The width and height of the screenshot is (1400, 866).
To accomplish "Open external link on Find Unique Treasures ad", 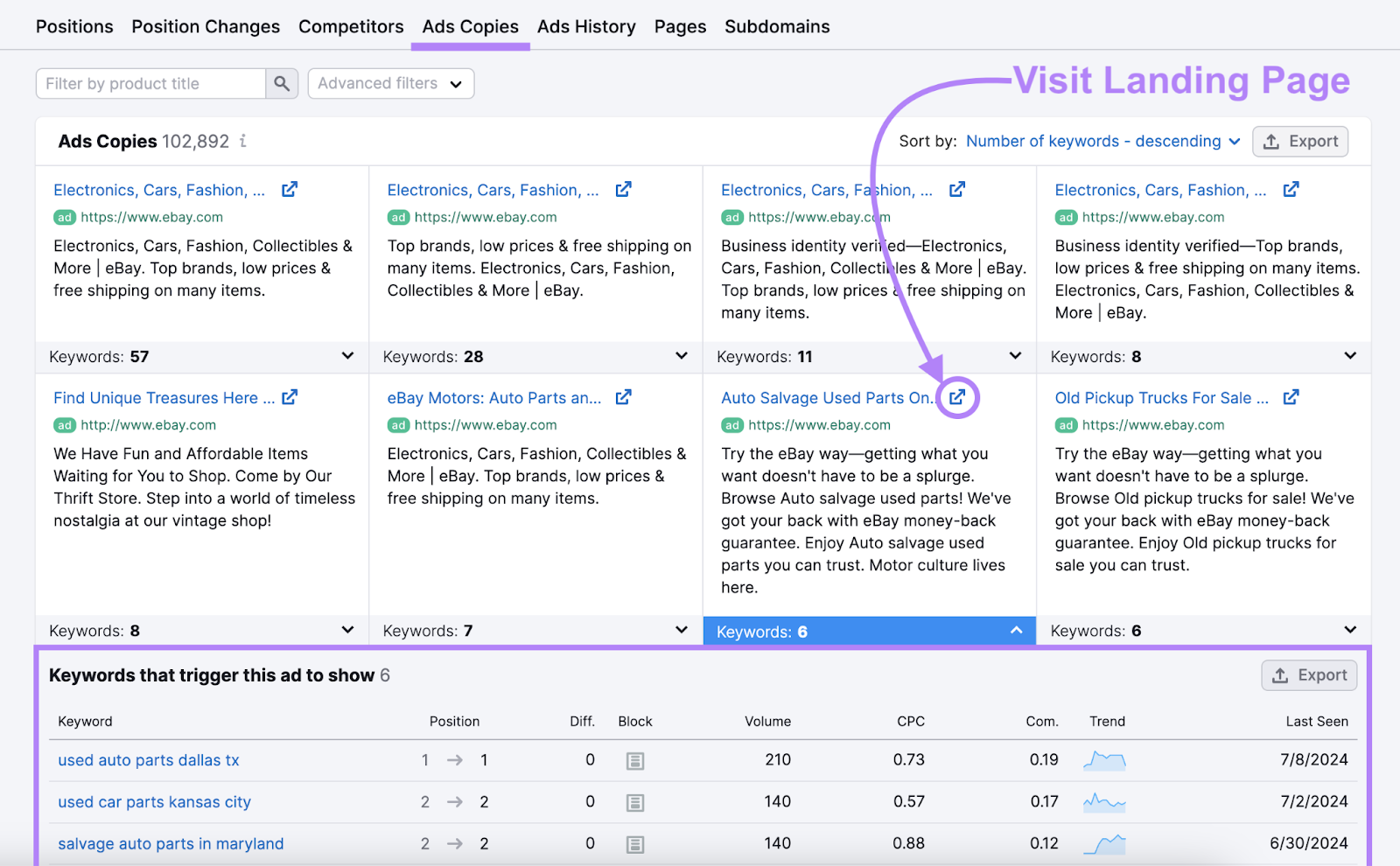I will pyautogui.click(x=290, y=396).
